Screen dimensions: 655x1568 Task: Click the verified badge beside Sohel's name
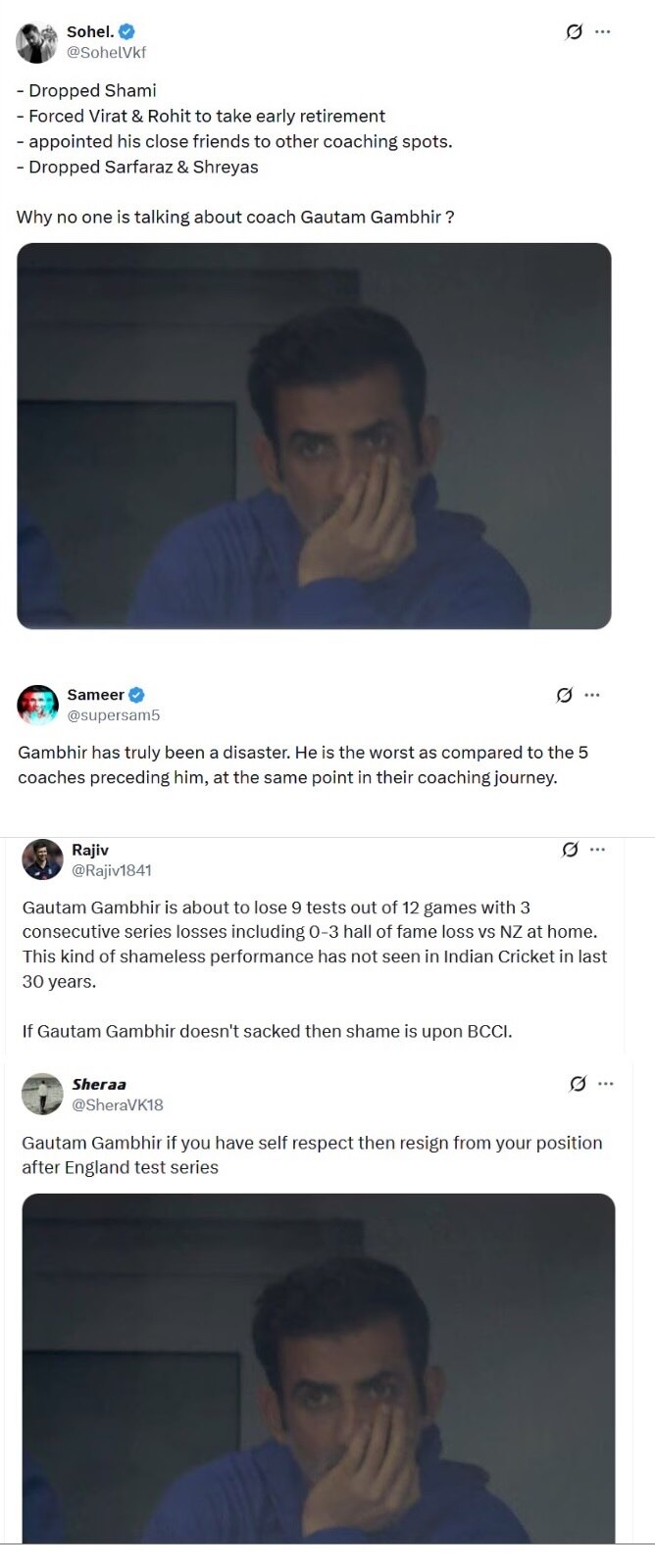(x=126, y=30)
